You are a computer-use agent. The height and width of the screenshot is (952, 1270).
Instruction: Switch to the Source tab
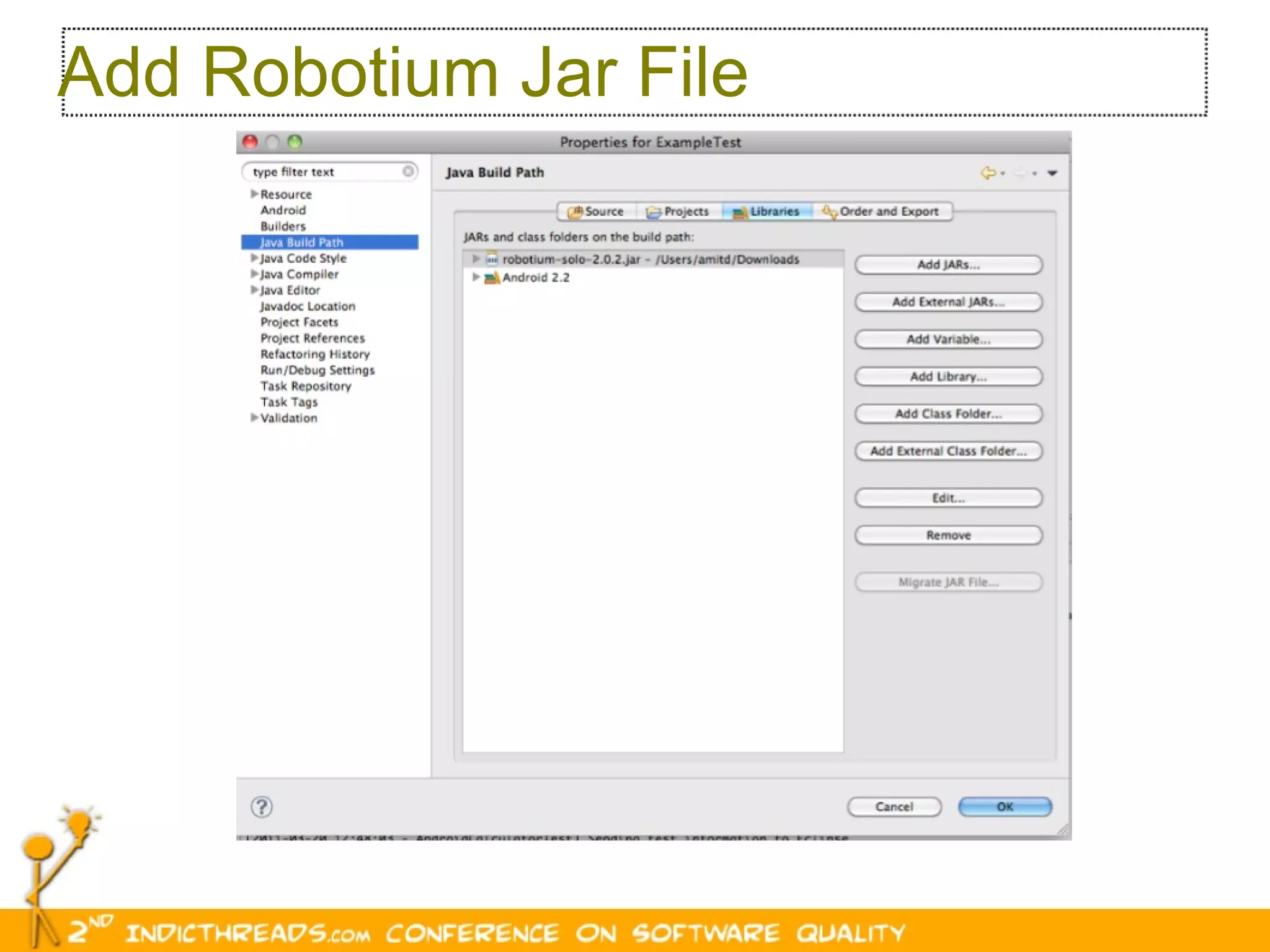[597, 211]
